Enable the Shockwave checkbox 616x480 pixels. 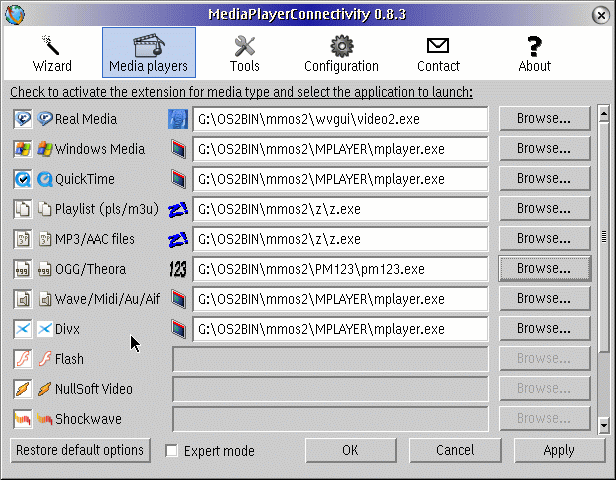pyautogui.click(x=23, y=419)
